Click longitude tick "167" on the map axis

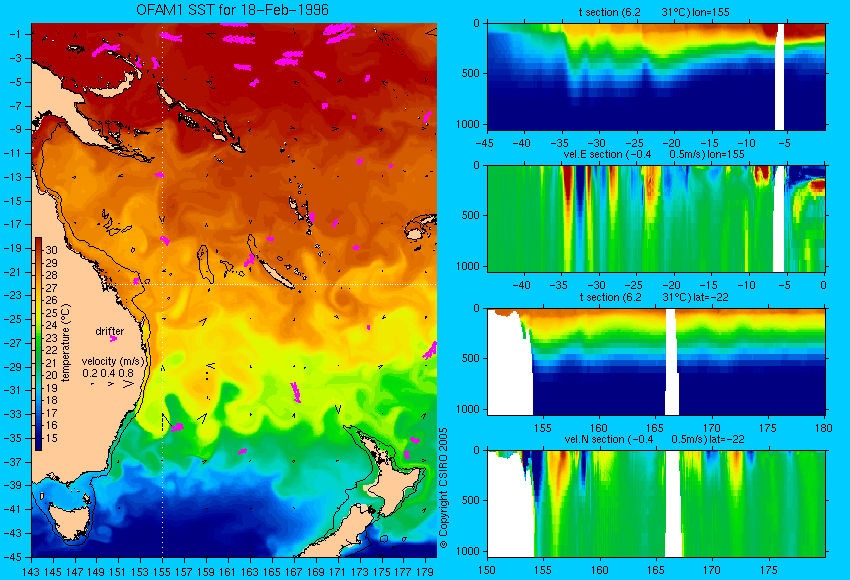[x=294, y=571]
